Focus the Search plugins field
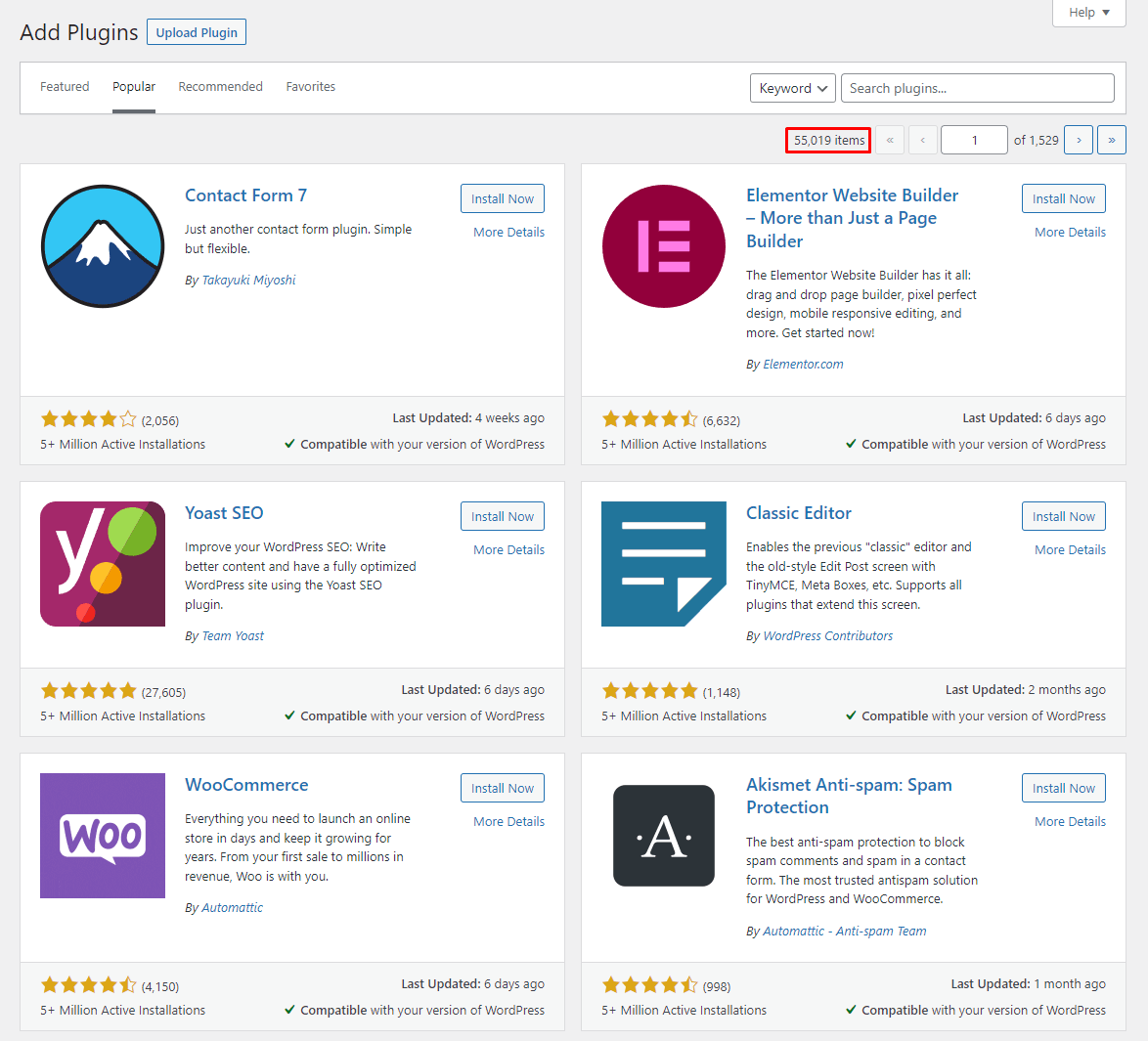1148x1041 pixels. (x=978, y=88)
